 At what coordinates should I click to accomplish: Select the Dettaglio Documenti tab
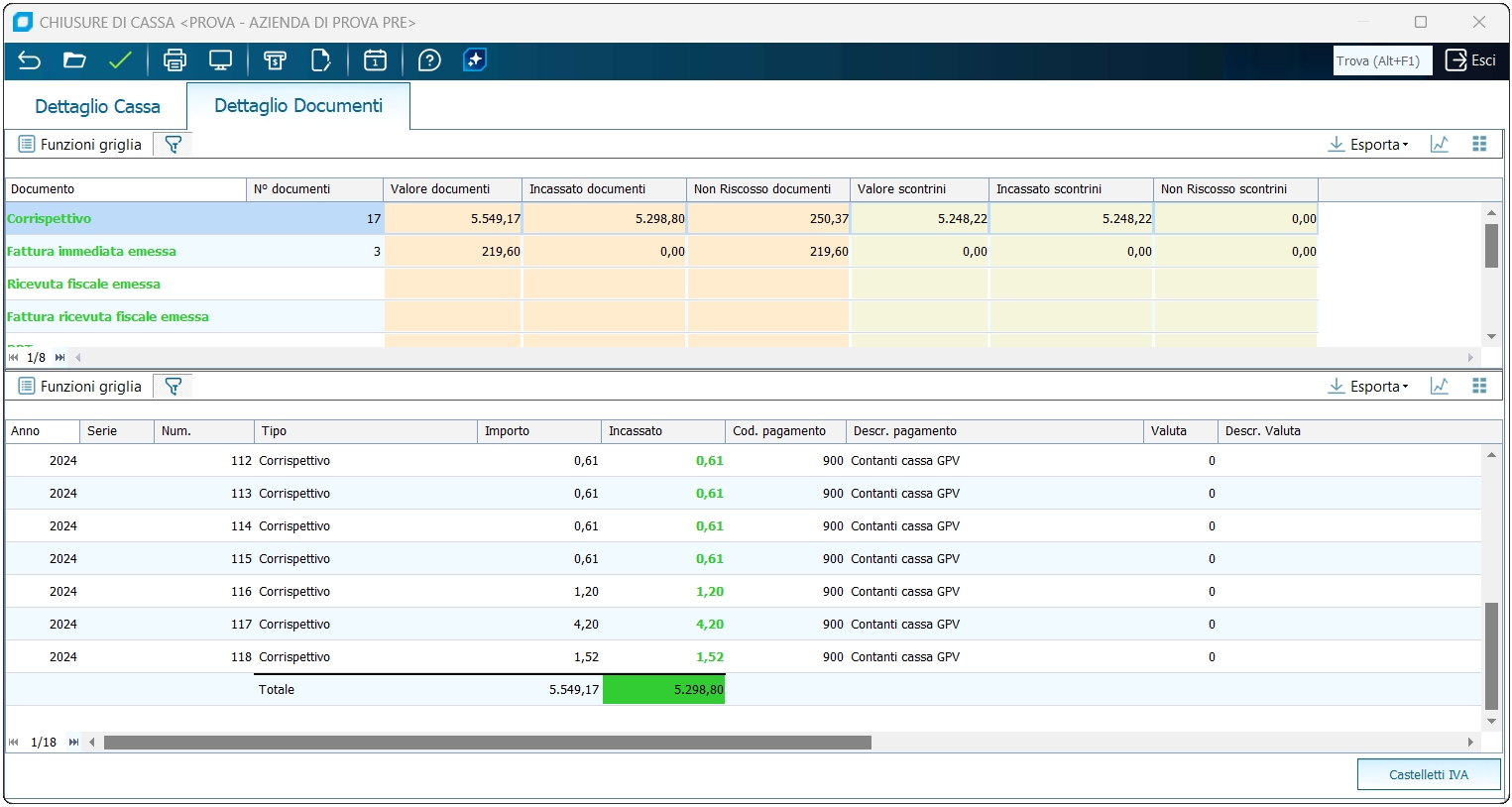(298, 106)
